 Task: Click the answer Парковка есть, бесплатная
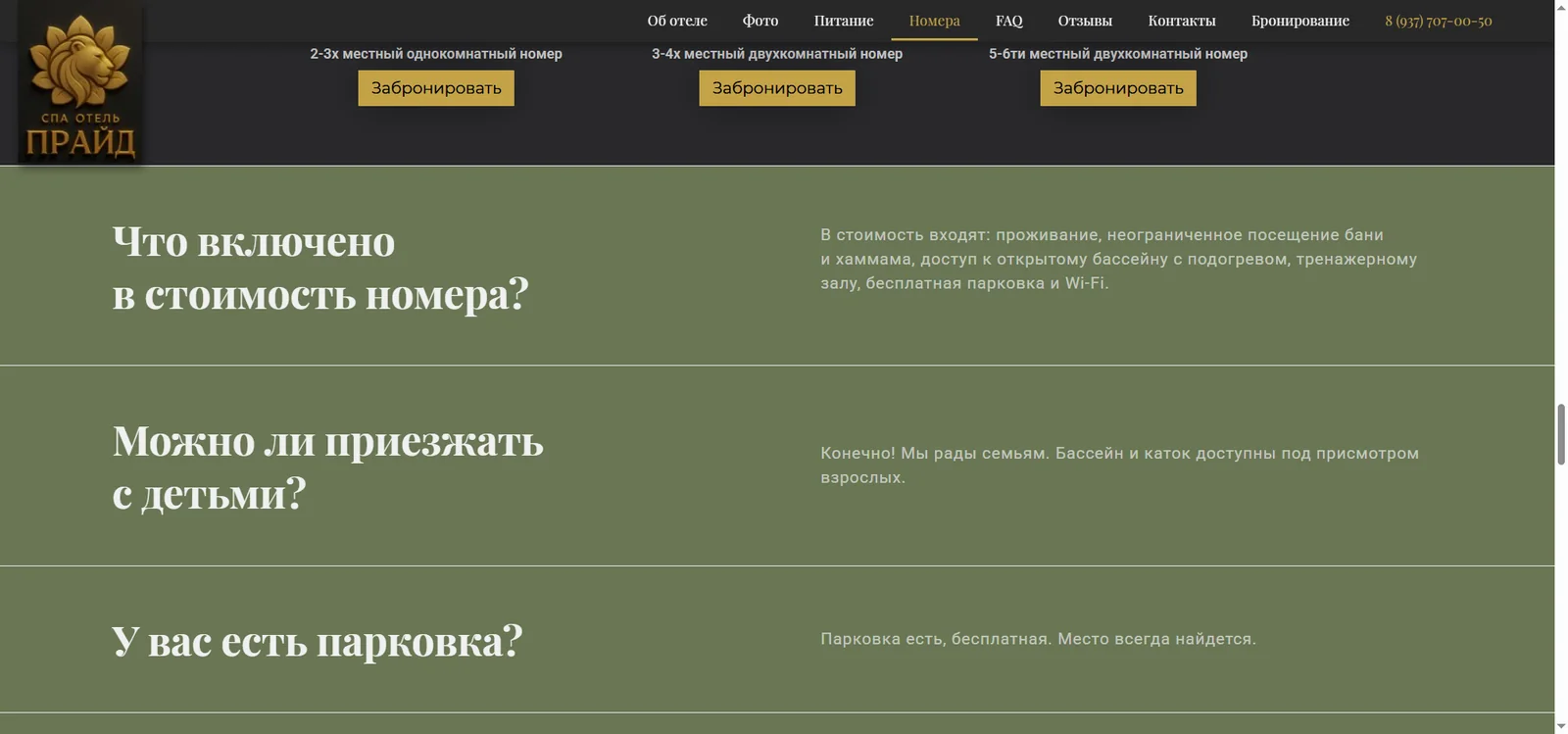pos(1038,639)
